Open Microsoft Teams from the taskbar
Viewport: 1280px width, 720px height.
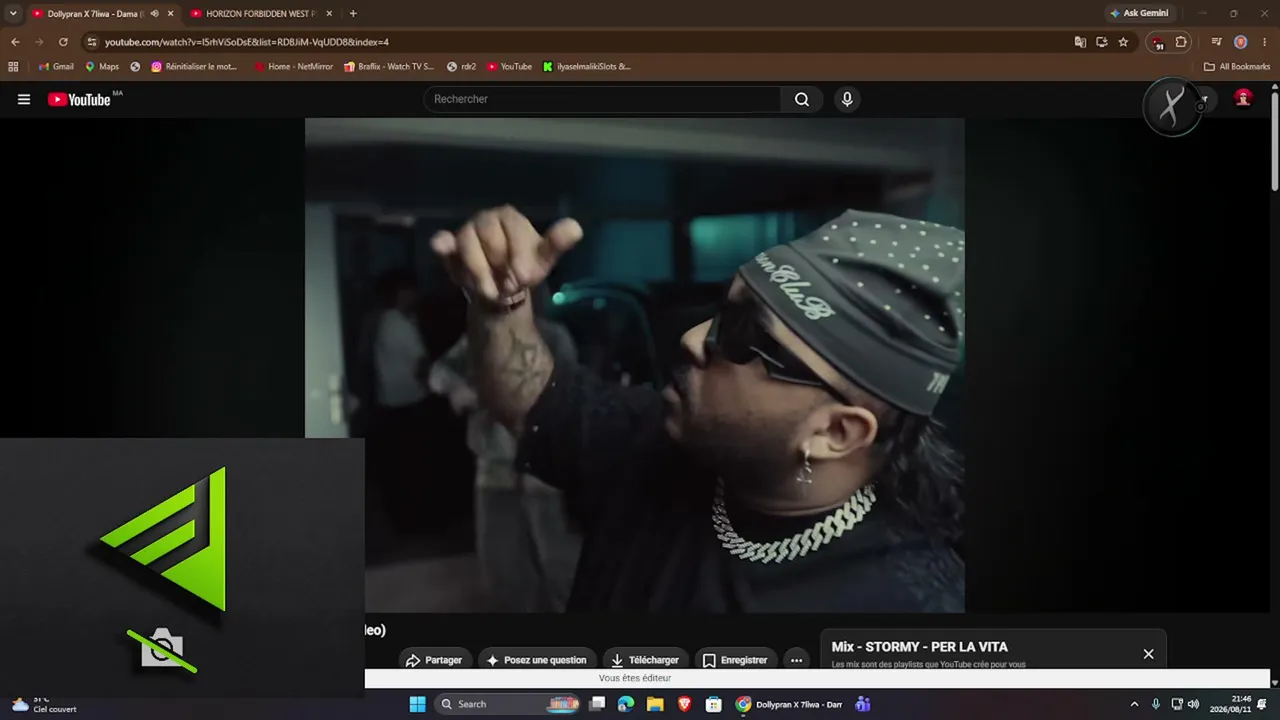[x=863, y=704]
